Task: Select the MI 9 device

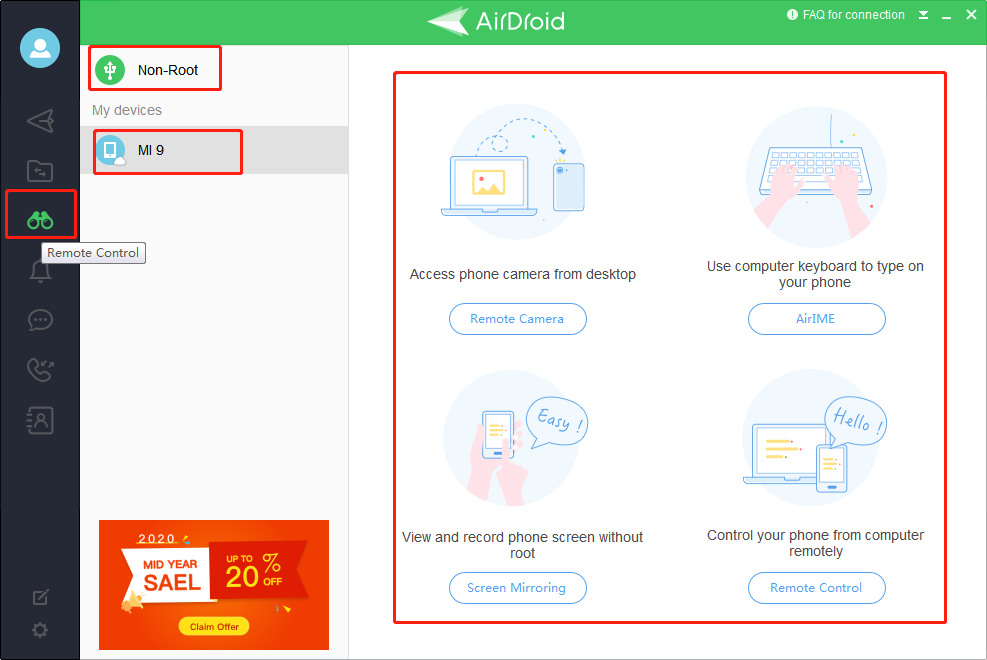Action: (x=167, y=151)
